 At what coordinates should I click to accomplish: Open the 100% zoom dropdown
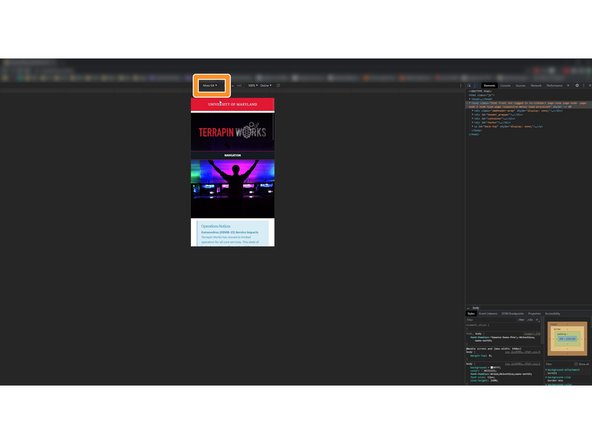coord(253,86)
